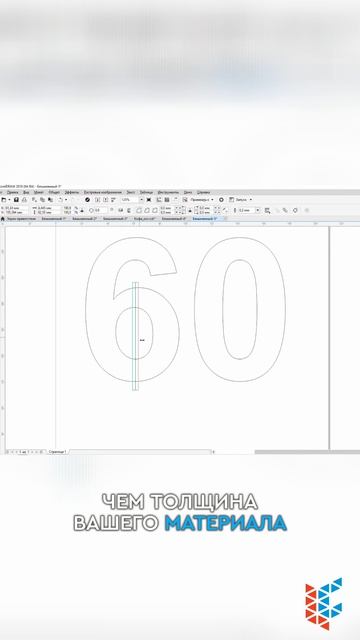Image resolution: width=360 pixels, height=640 pixels.
Task: Switch to the Безымянный-1 document tab
Action: (x=54, y=219)
